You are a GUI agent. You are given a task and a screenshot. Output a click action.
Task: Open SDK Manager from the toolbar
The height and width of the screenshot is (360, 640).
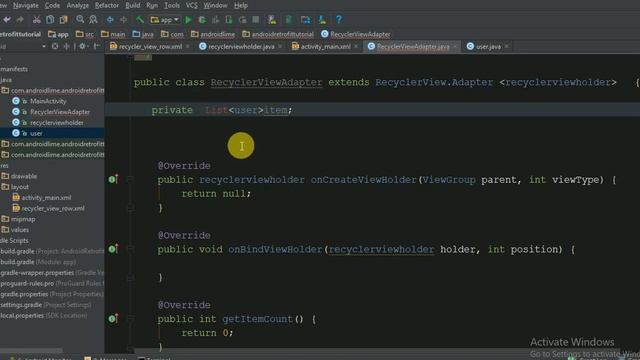point(322,20)
